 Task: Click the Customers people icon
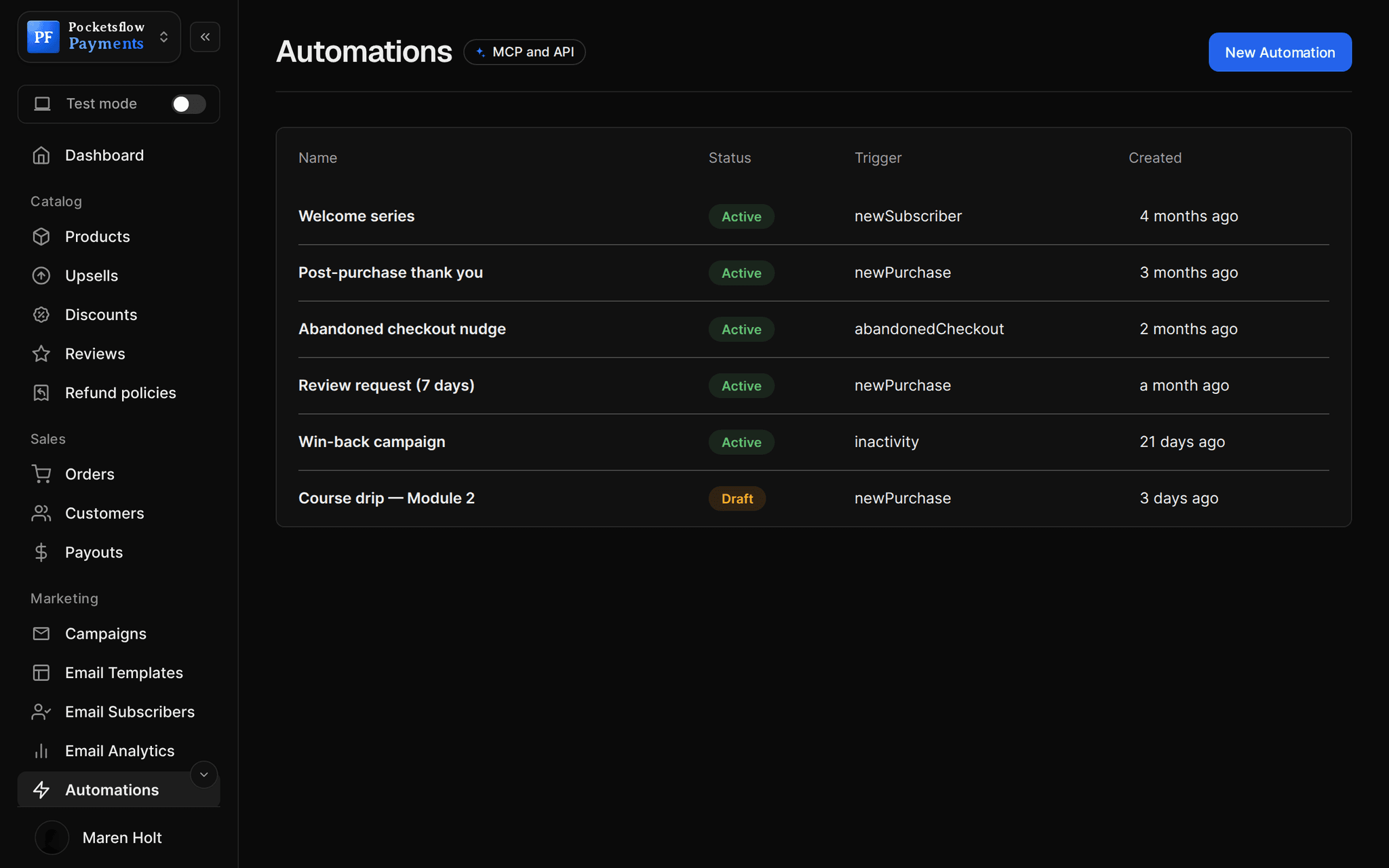(41, 513)
